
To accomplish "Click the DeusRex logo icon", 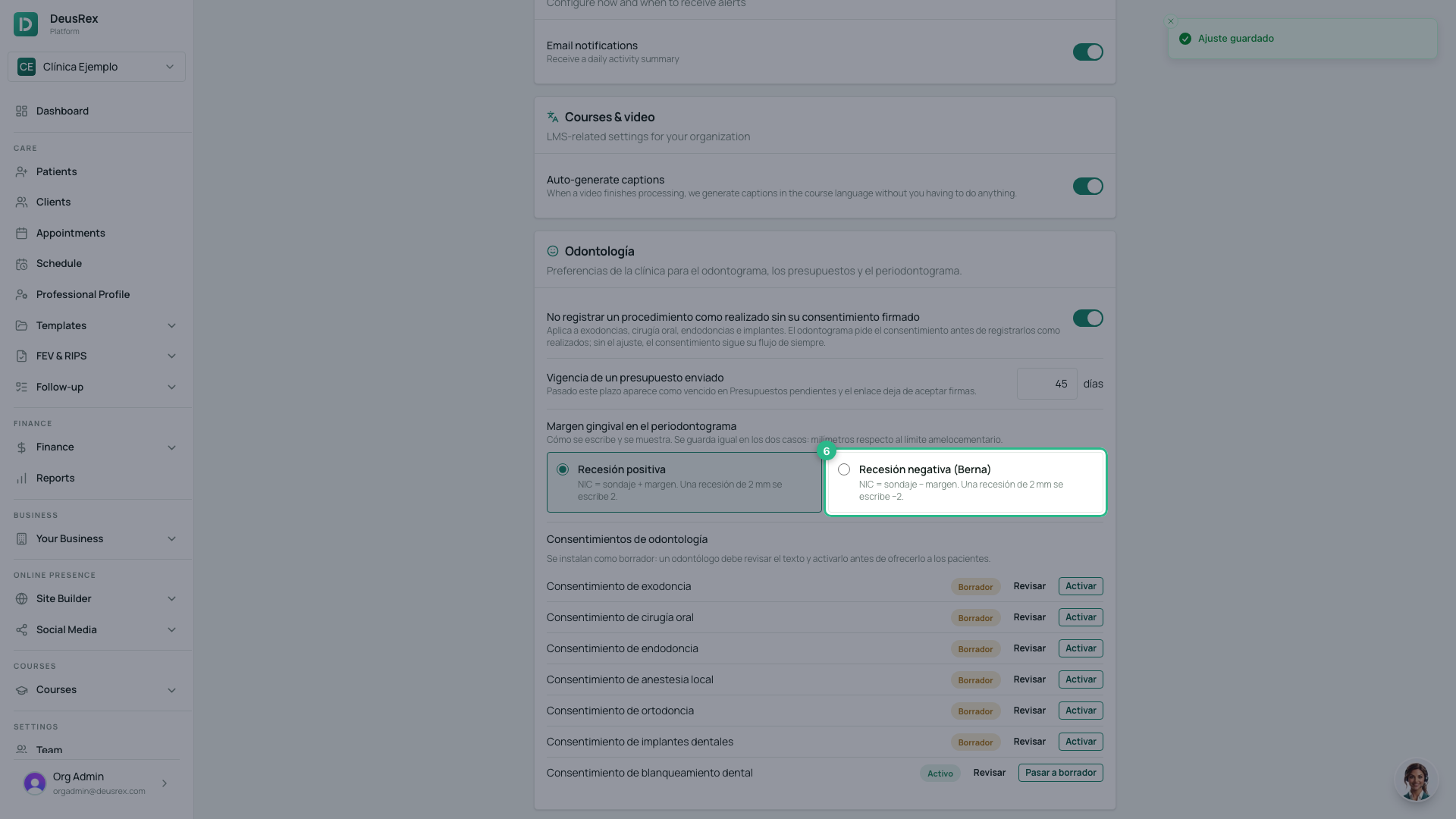I will tap(26, 24).
